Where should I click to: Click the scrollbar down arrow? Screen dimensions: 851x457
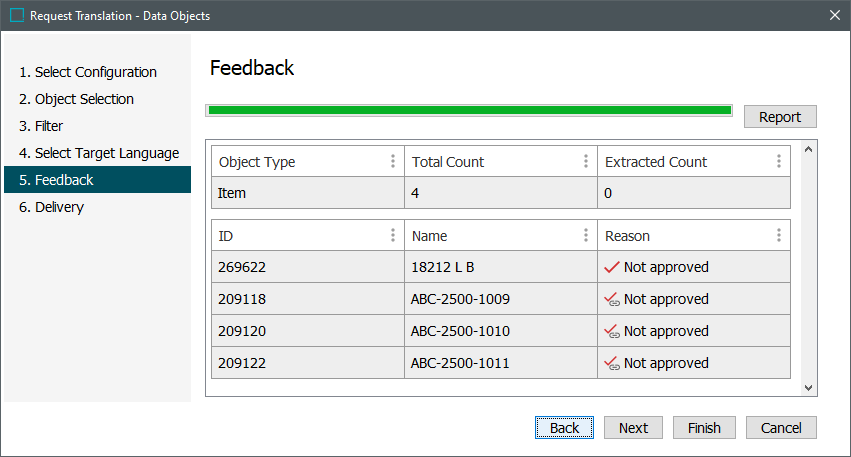click(x=810, y=388)
